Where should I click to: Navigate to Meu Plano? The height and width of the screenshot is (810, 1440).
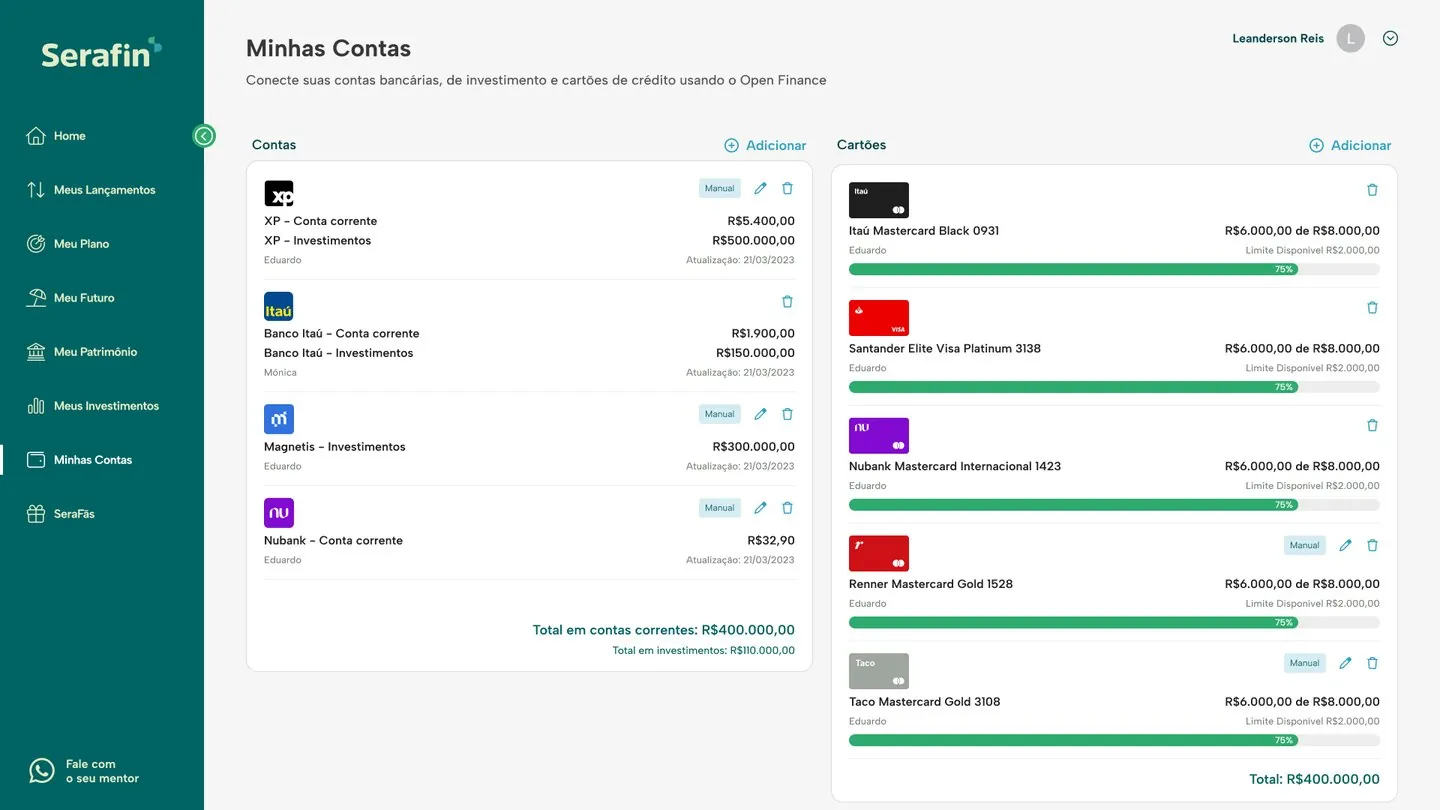point(68,244)
